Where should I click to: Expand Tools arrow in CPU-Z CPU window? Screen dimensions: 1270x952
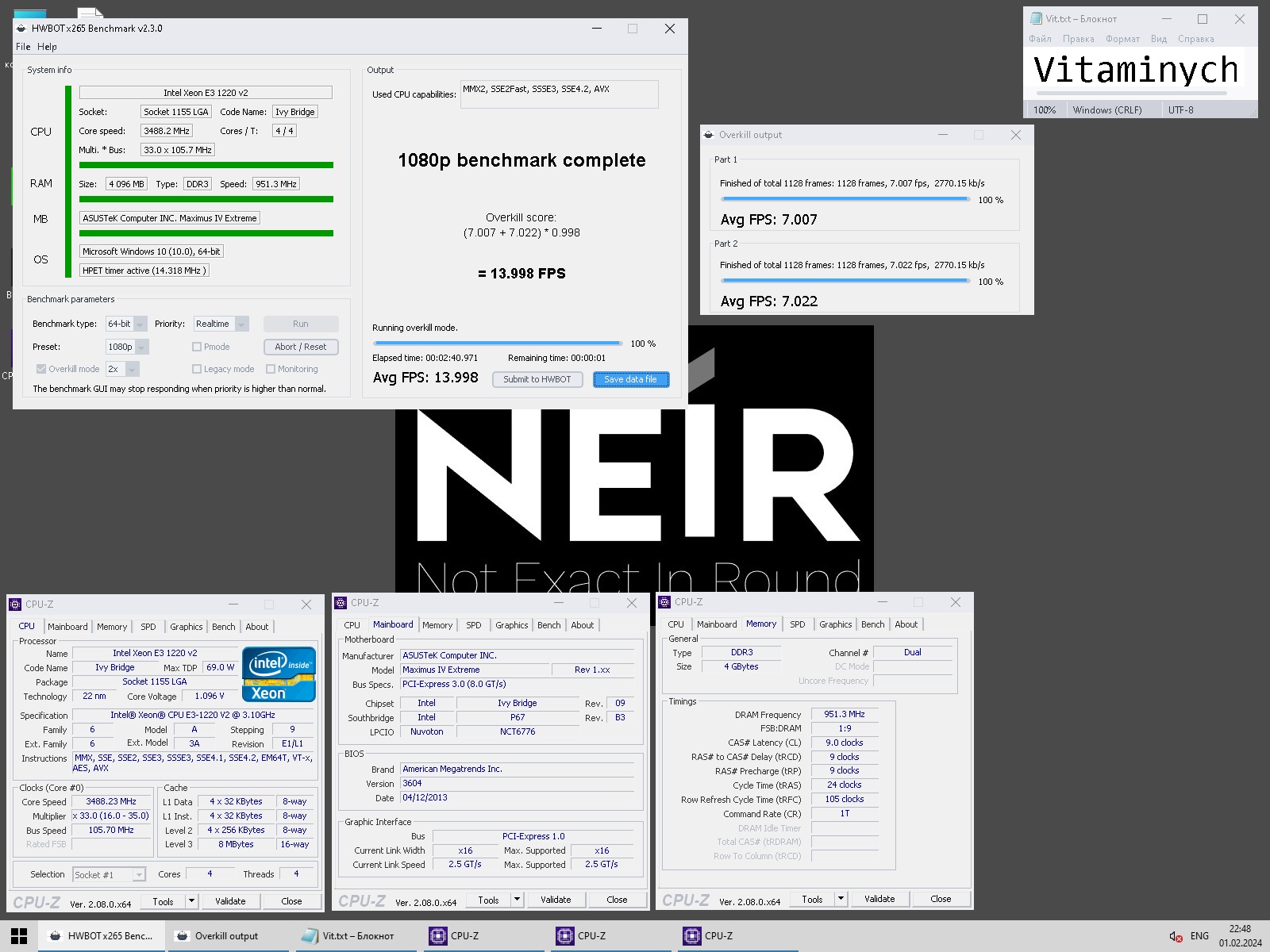(x=191, y=901)
